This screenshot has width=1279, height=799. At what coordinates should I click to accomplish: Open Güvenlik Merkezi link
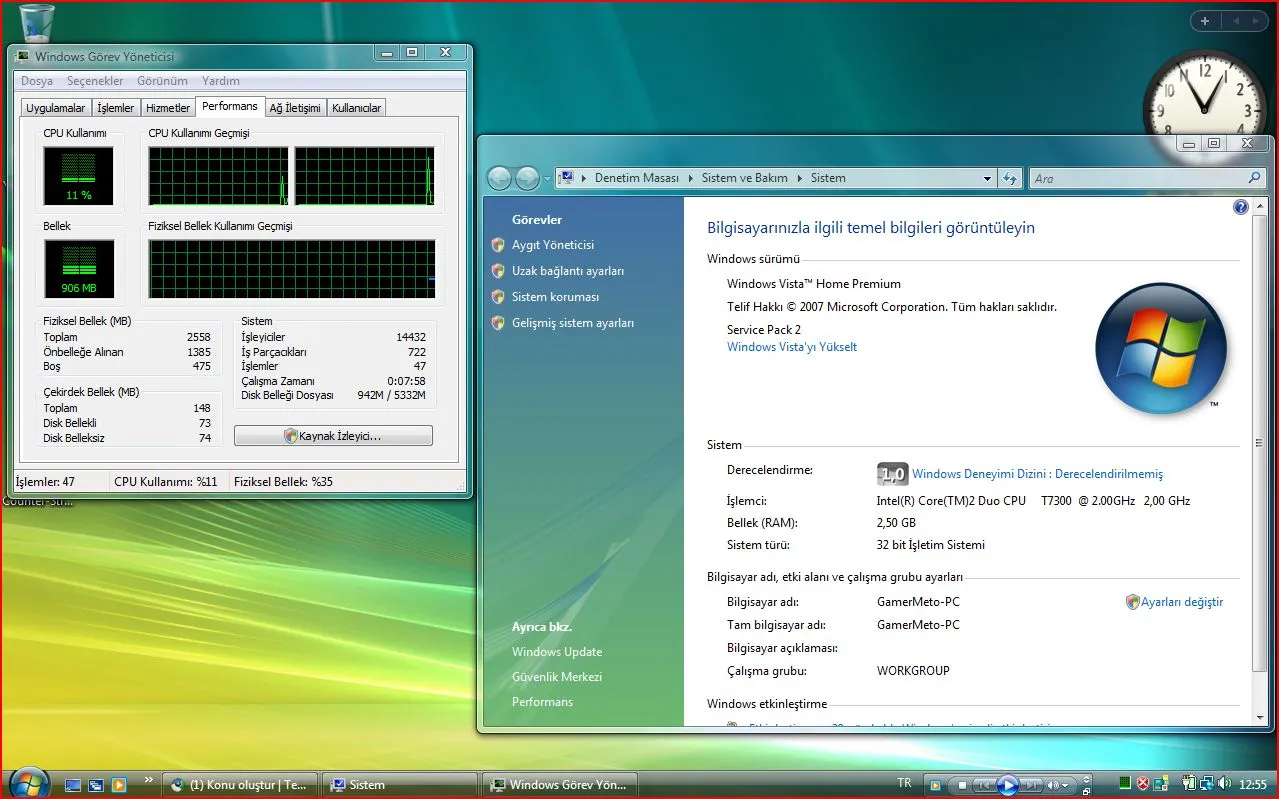click(x=557, y=677)
